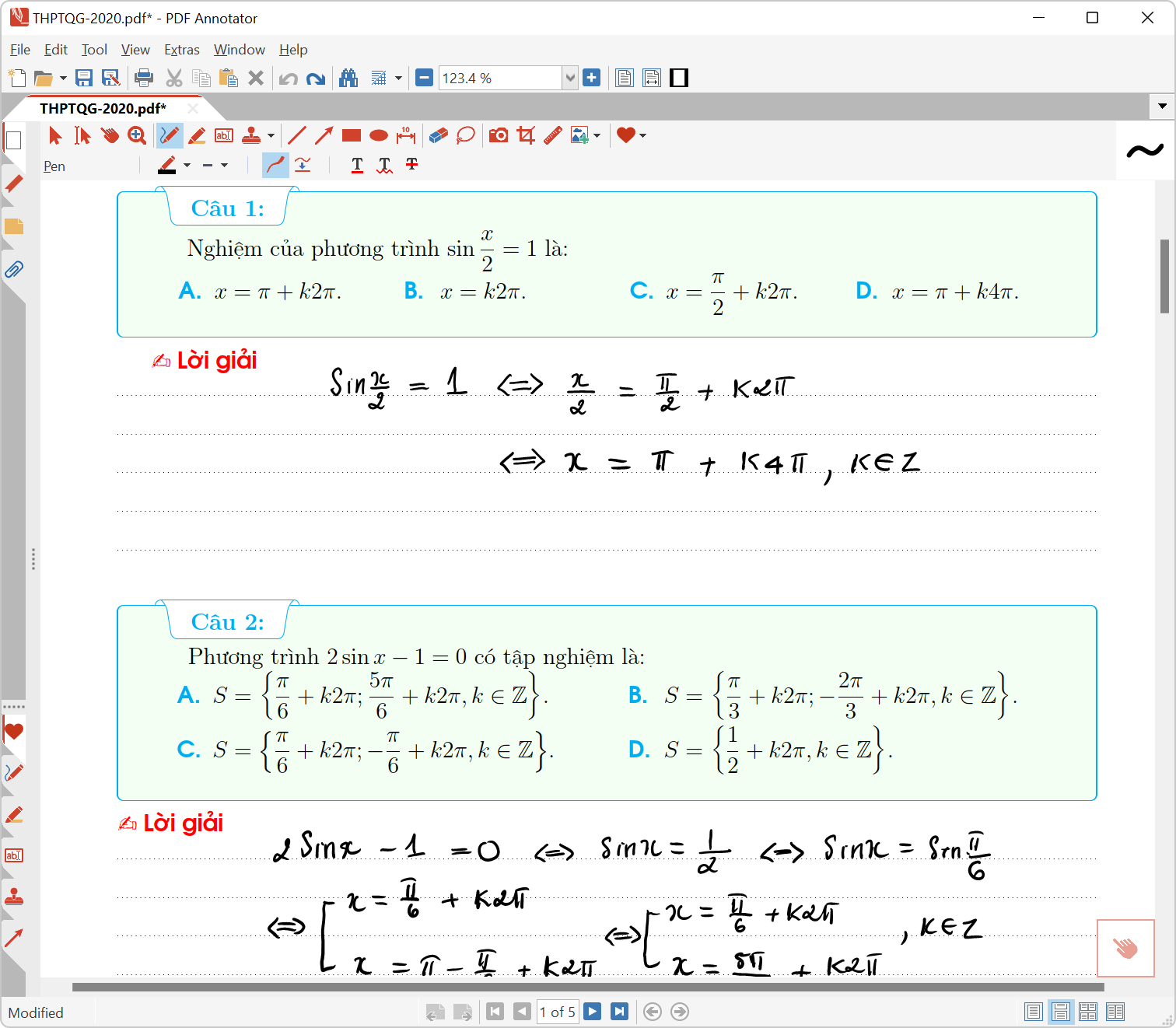Open the pen color dropdown arrow
The image size is (1176, 1028).
click(187, 165)
